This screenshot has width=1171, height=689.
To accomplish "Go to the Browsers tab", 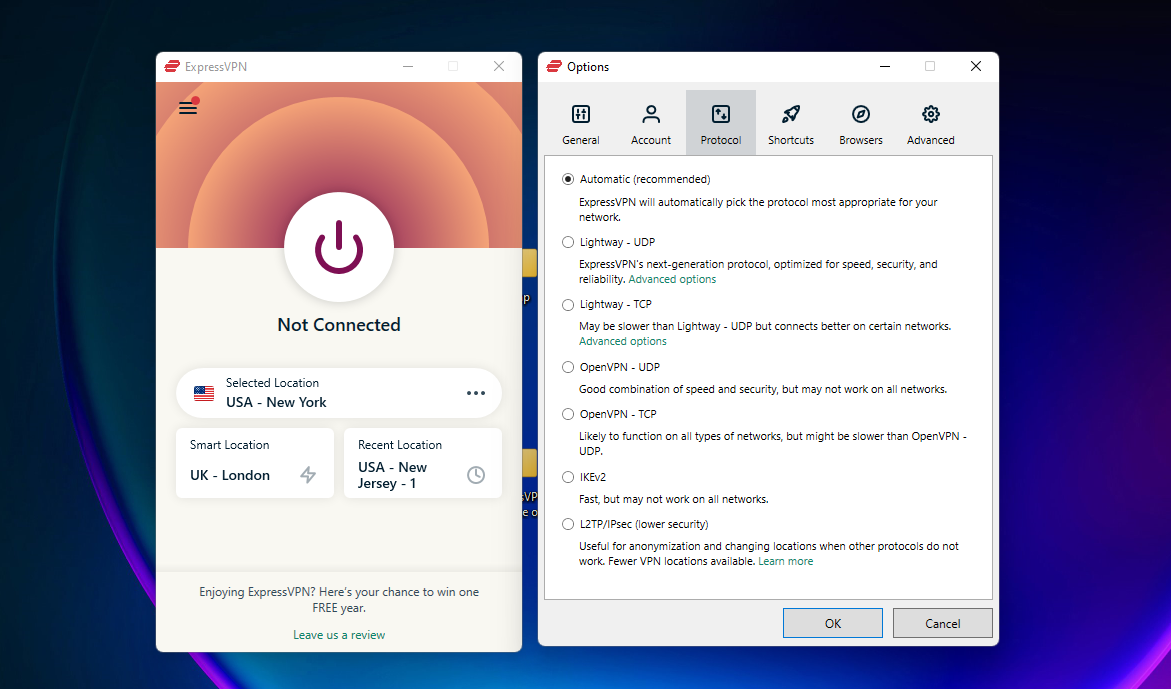I will tap(860, 123).
